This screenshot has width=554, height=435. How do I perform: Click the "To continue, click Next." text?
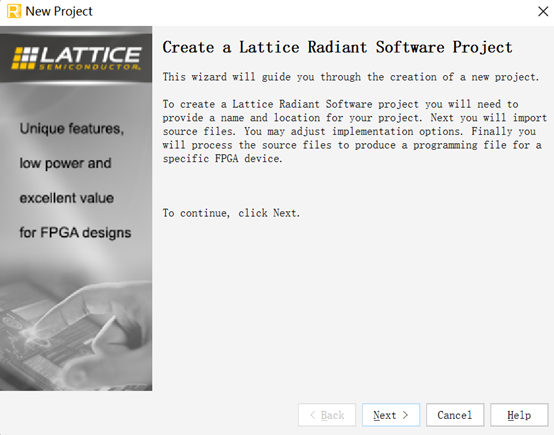coord(231,213)
